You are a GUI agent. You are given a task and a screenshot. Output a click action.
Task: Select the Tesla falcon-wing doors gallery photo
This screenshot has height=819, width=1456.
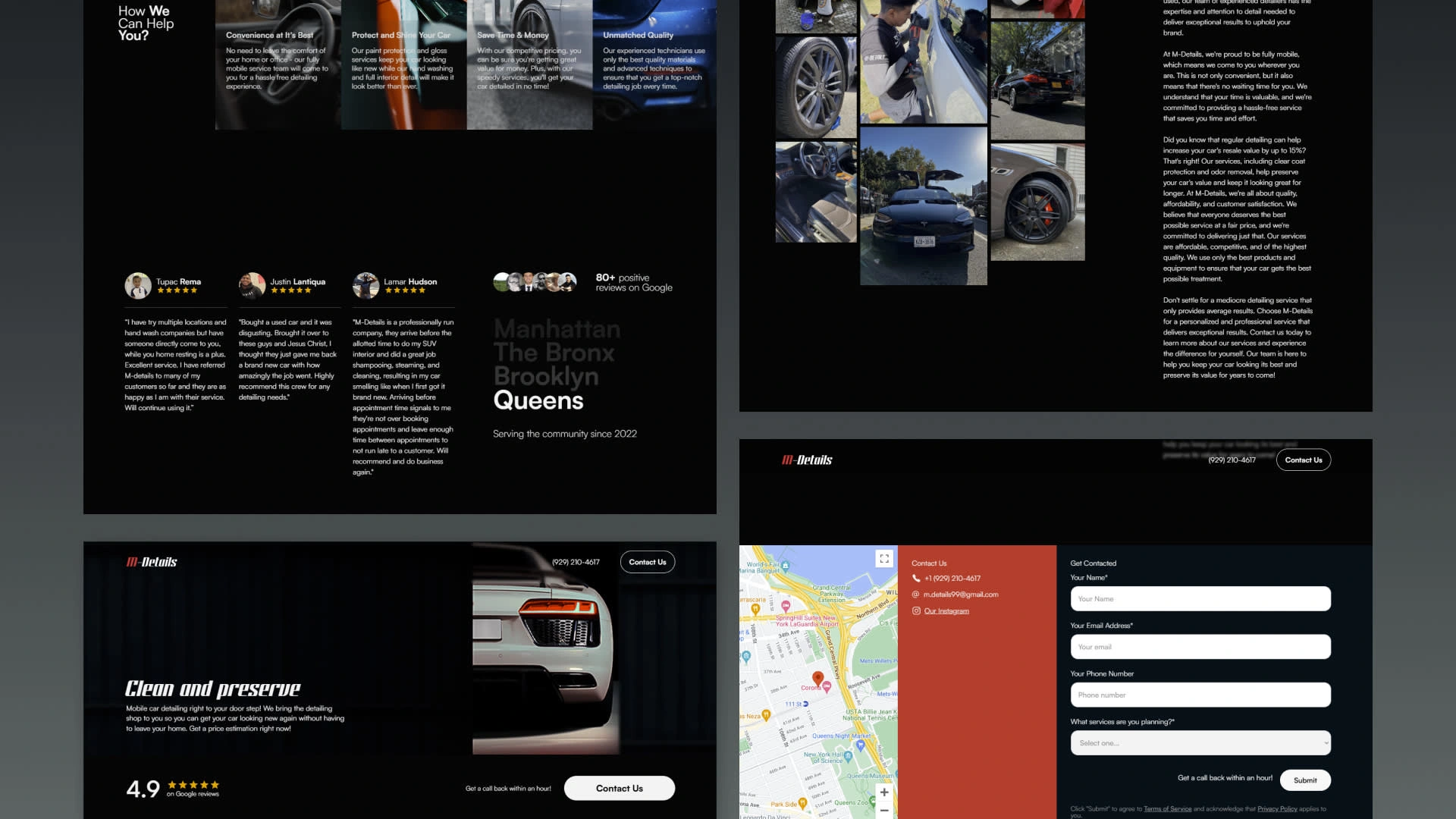click(x=923, y=206)
